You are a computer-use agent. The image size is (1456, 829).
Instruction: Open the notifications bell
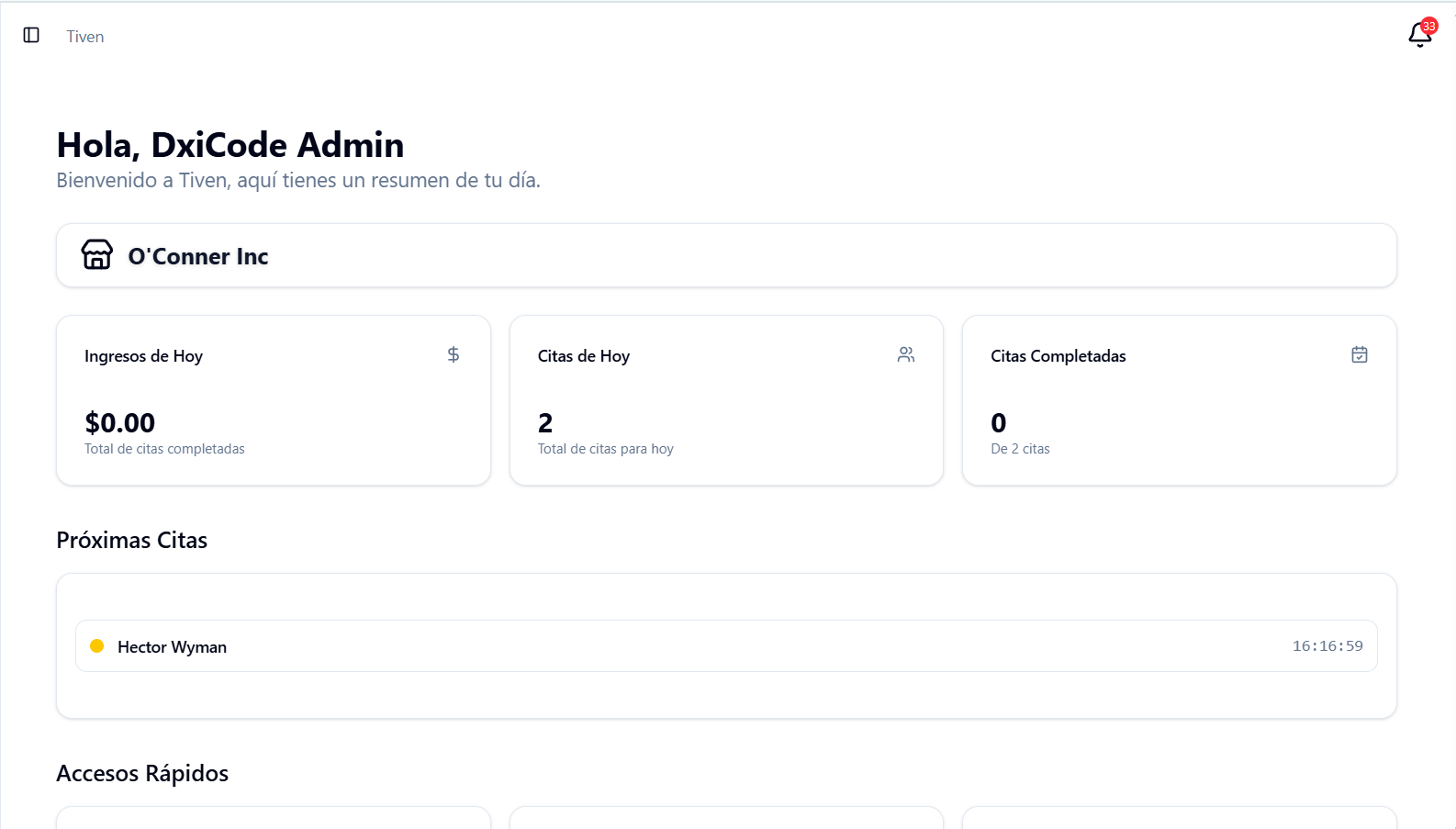(1418, 36)
